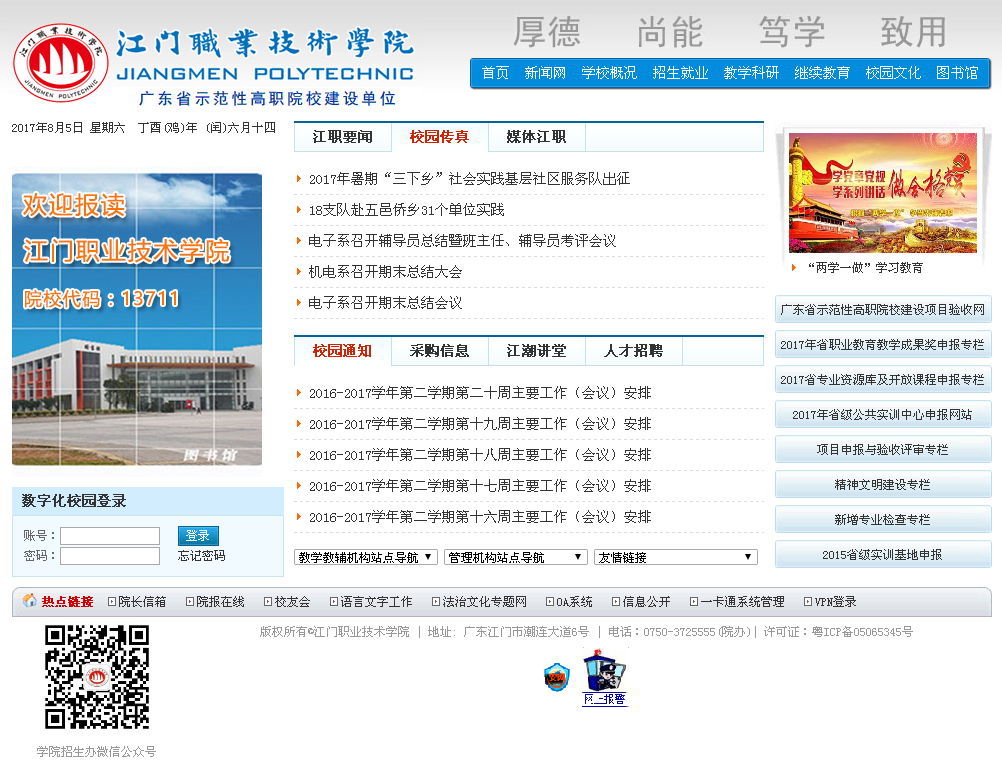The height and width of the screenshot is (770, 1002).
Task: Click the square icon before 院长信箱
Action: (112, 602)
